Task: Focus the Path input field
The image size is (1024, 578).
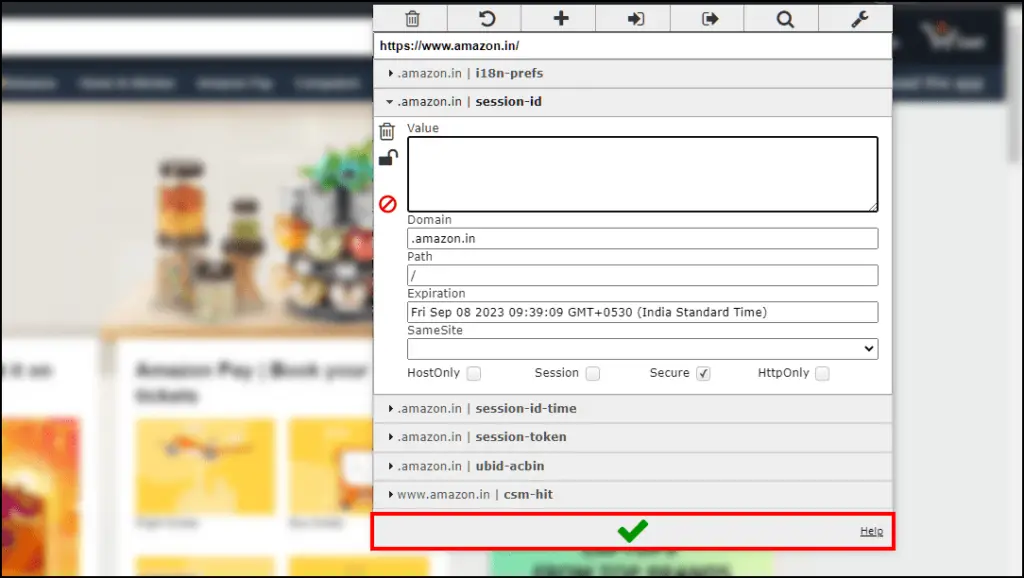Action: coord(643,276)
